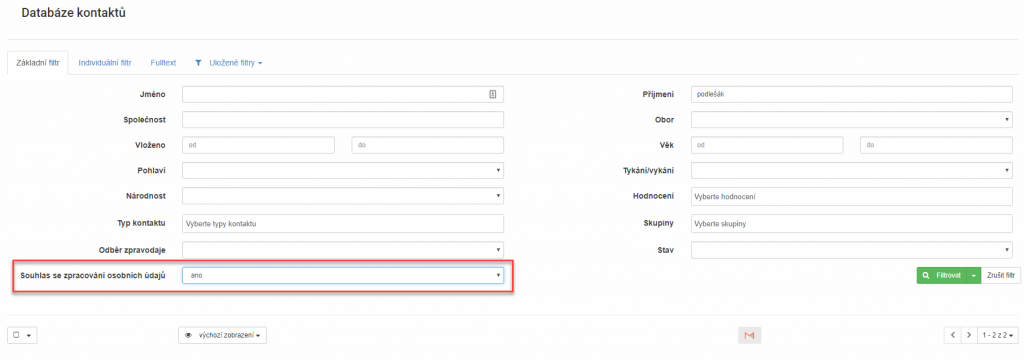
Task: Click the autofill icon in Jméno field
Action: 492,94
